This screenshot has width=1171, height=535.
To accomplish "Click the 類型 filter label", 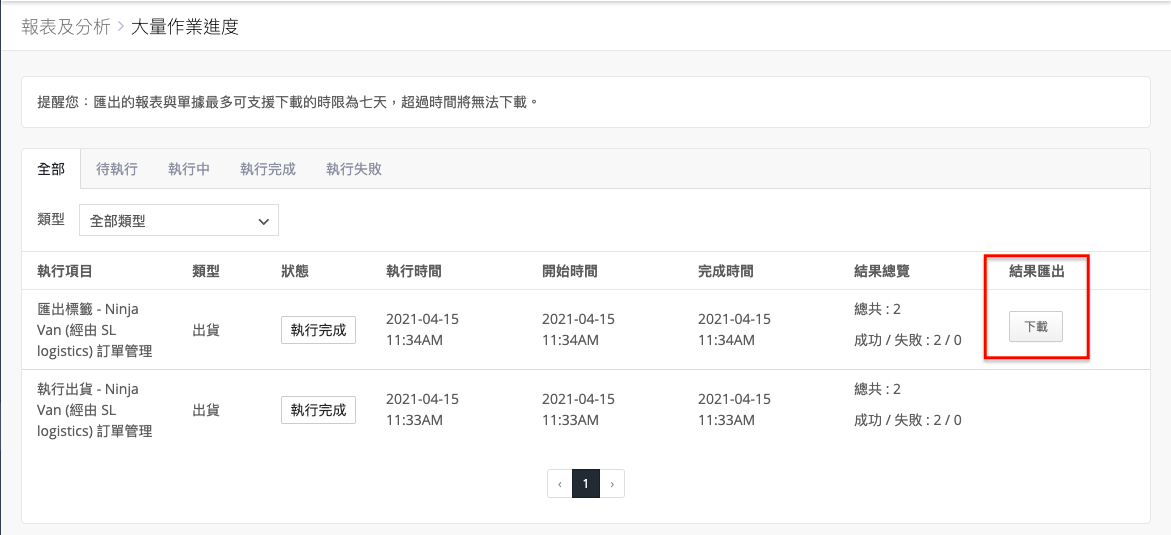I will coord(51,220).
